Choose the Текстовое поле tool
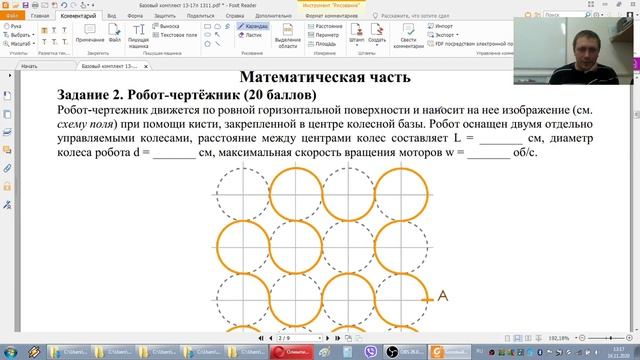 [x=175, y=35]
